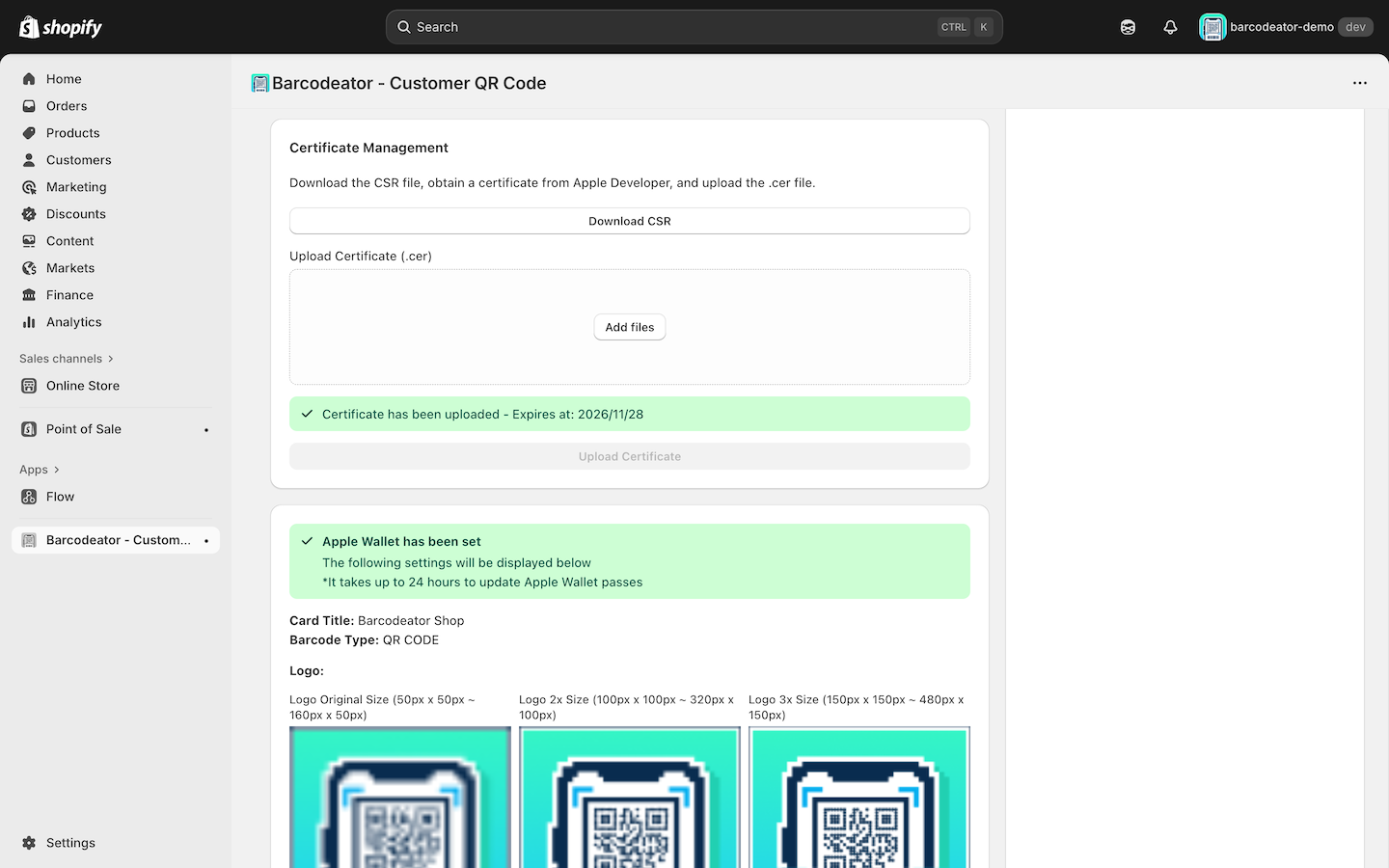Expand the Apps list
The height and width of the screenshot is (868, 1389).
click(39, 470)
